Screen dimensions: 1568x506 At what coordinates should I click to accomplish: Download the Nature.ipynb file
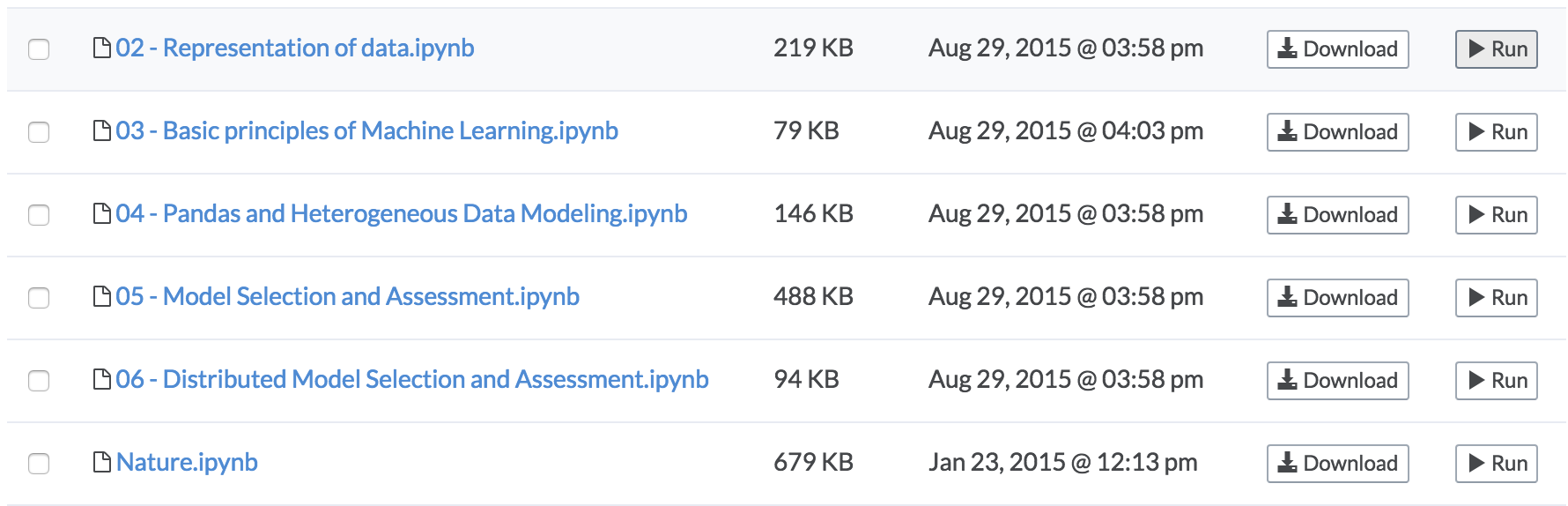point(1337,464)
